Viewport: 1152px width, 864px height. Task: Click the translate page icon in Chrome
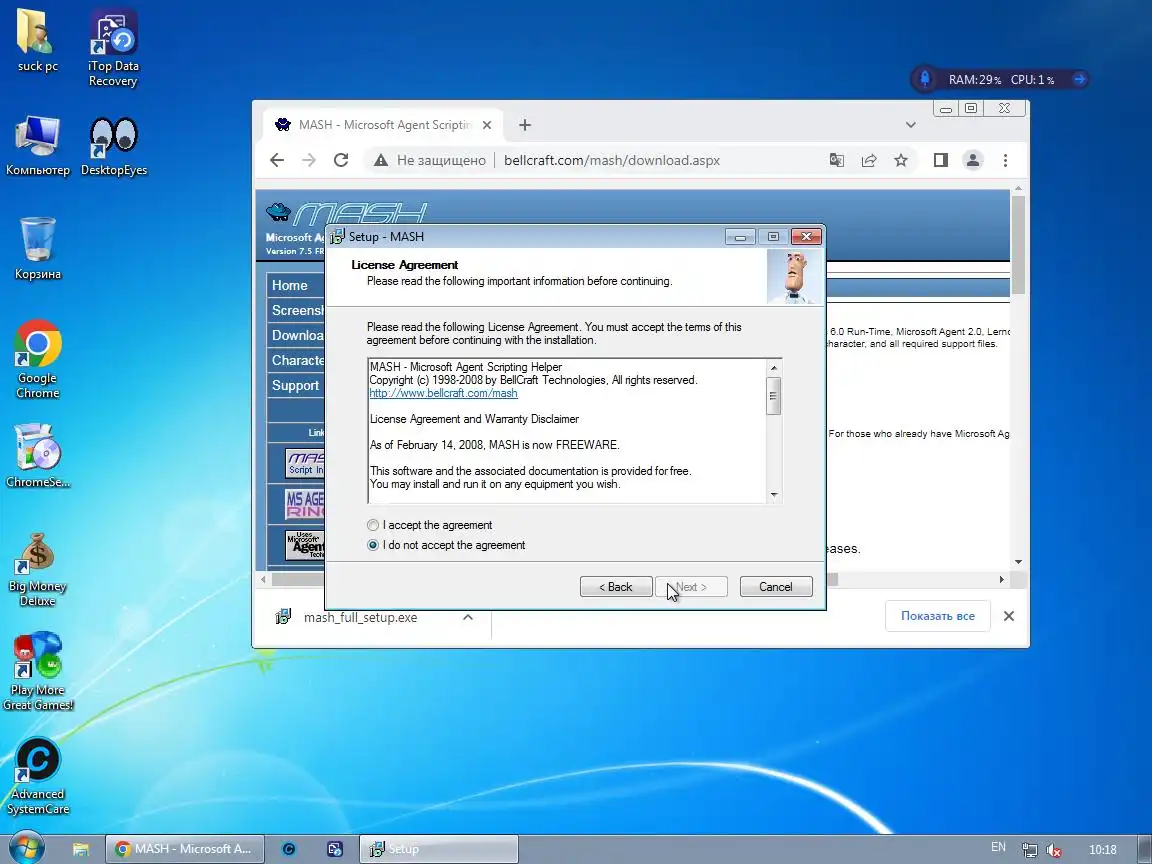pyautogui.click(x=836, y=160)
